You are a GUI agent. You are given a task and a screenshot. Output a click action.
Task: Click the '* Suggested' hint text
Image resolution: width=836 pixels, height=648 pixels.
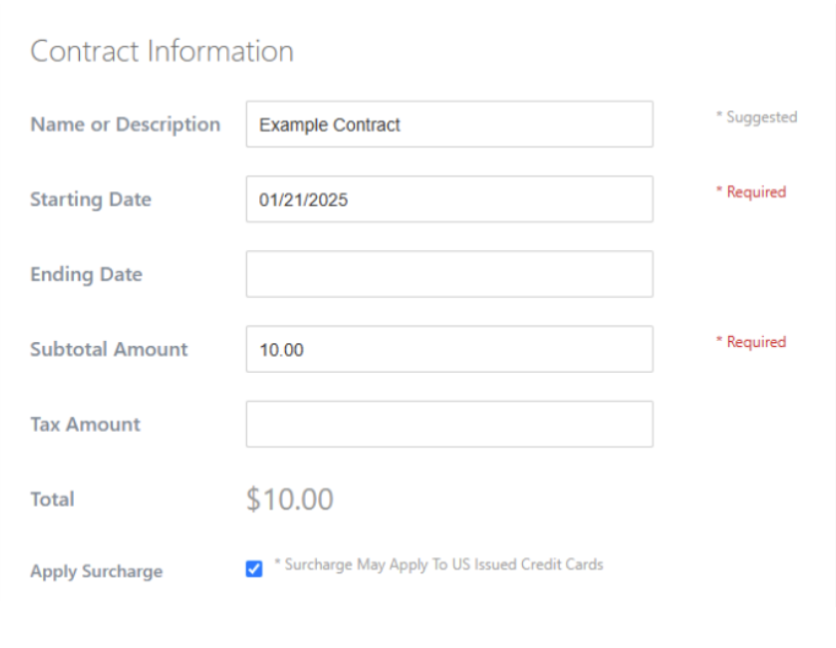tap(756, 117)
